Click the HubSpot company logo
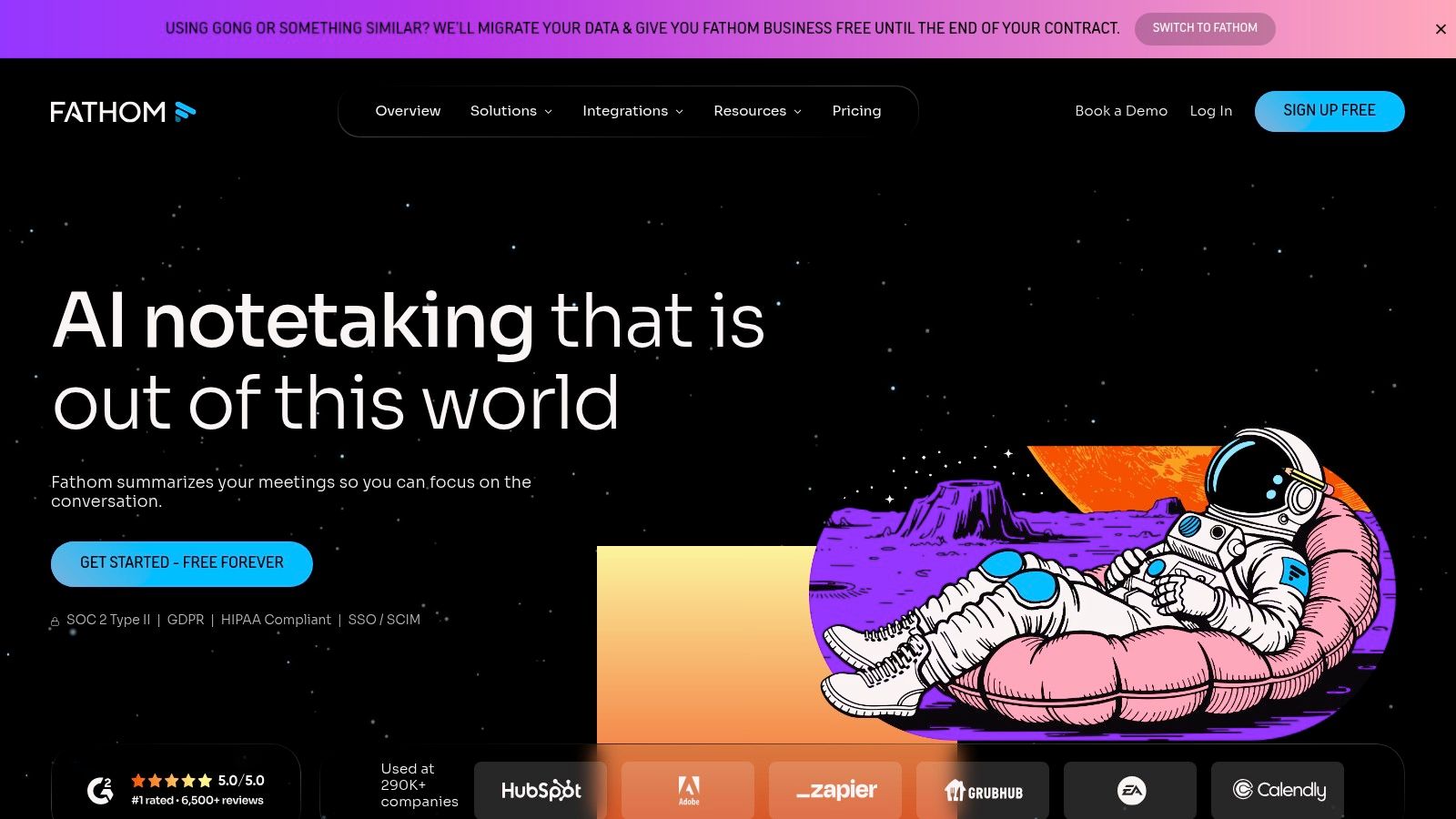1456x819 pixels. 541,790
